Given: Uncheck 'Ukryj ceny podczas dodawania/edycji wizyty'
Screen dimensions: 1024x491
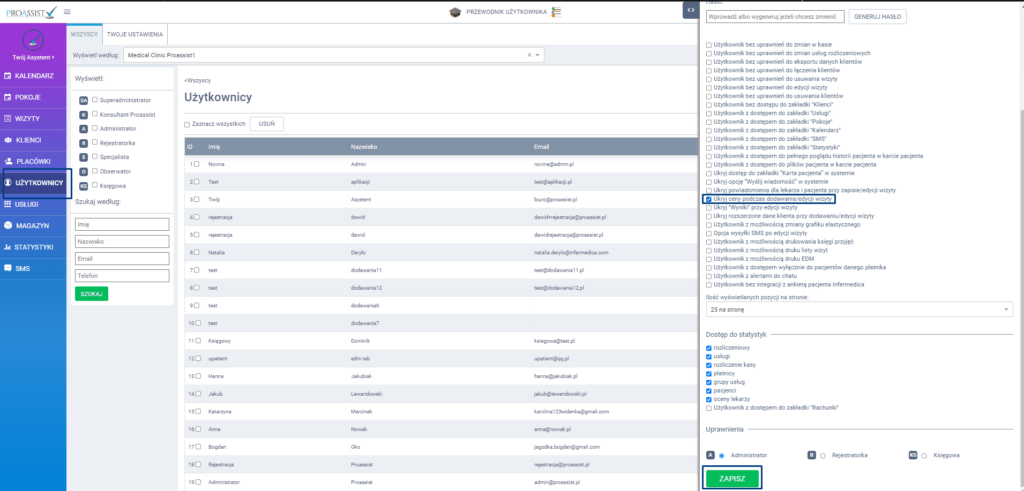Looking at the screenshot, I should point(709,199).
